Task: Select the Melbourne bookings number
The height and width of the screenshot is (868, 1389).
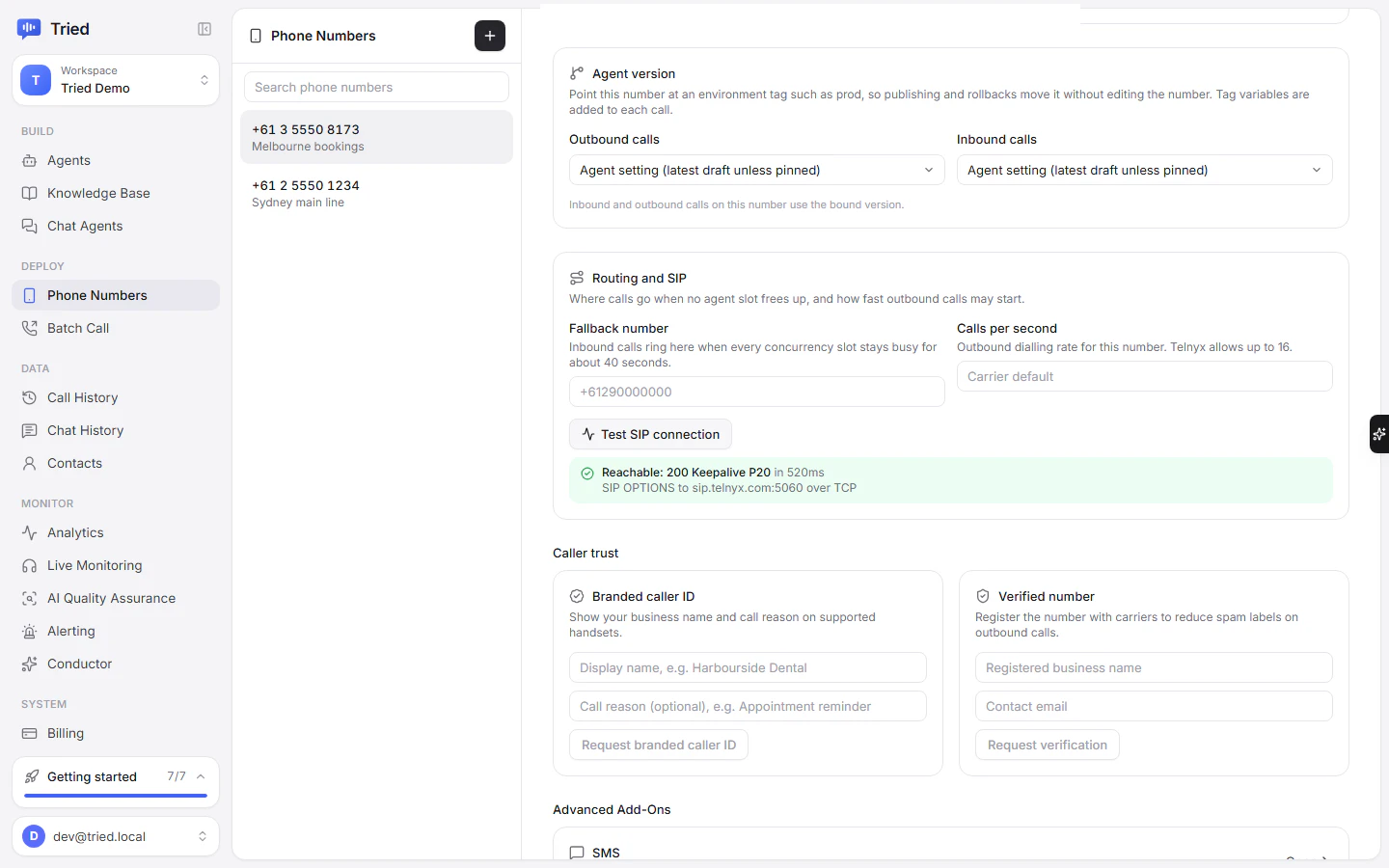Action: 376,137
